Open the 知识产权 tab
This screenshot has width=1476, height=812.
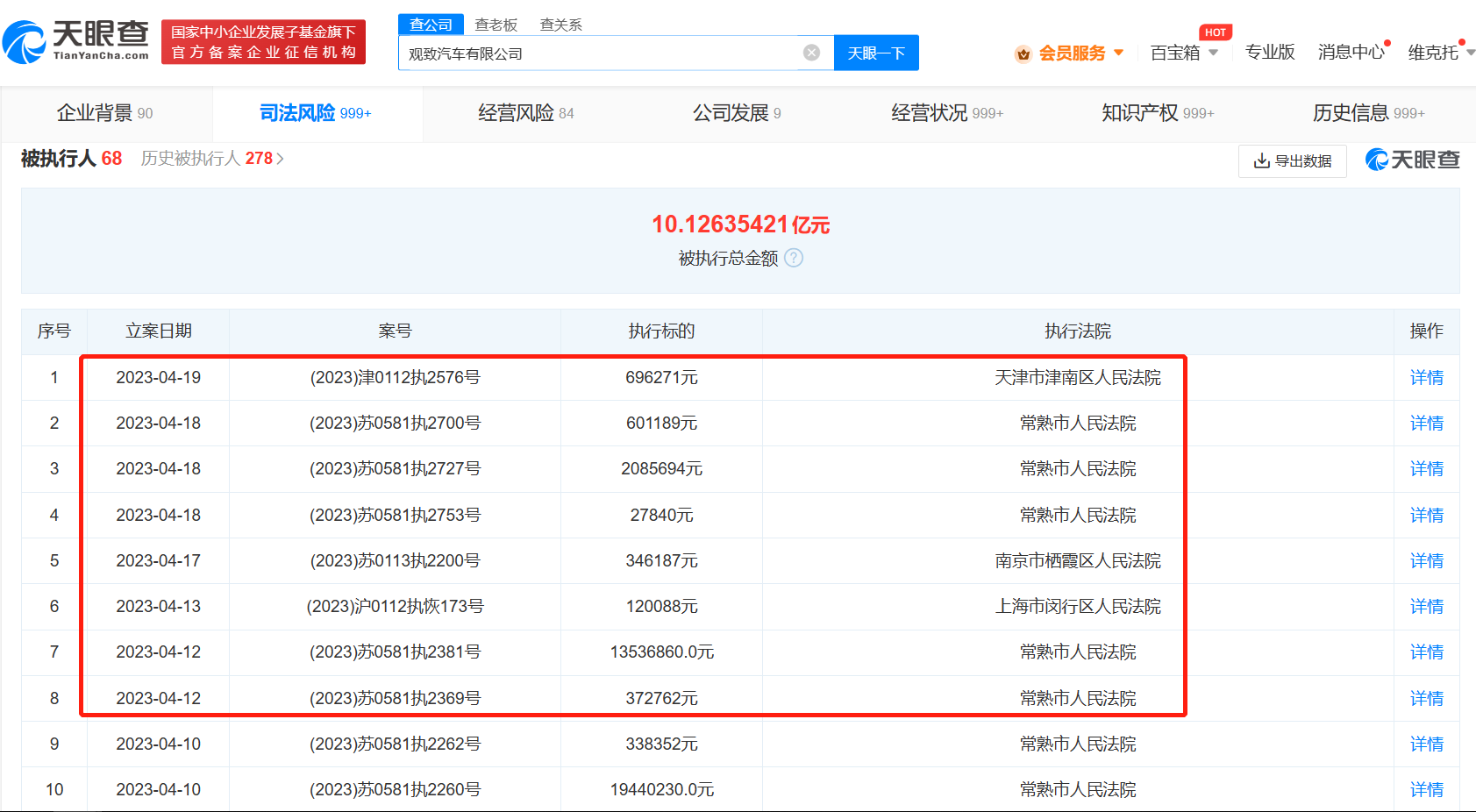point(1158,113)
